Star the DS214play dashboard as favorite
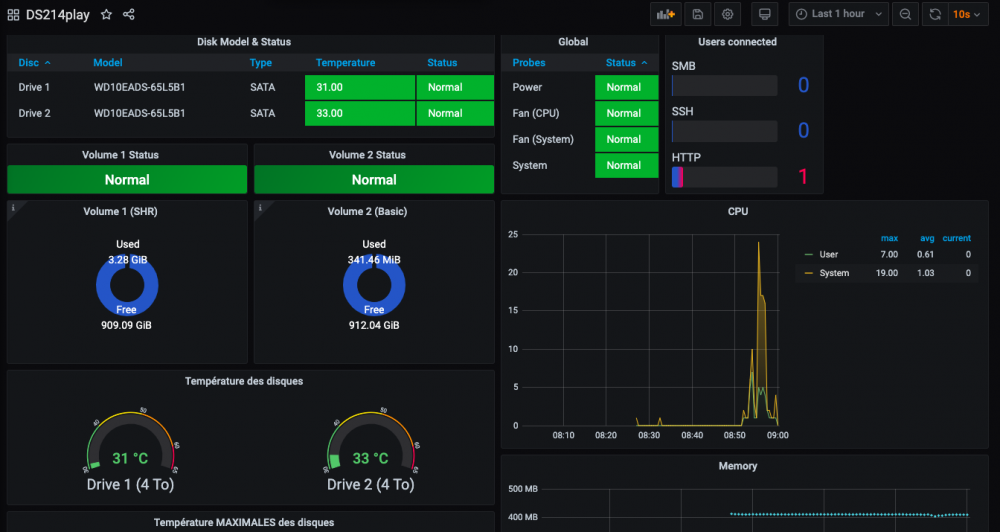Image resolution: width=1000 pixels, height=532 pixels. coord(107,15)
